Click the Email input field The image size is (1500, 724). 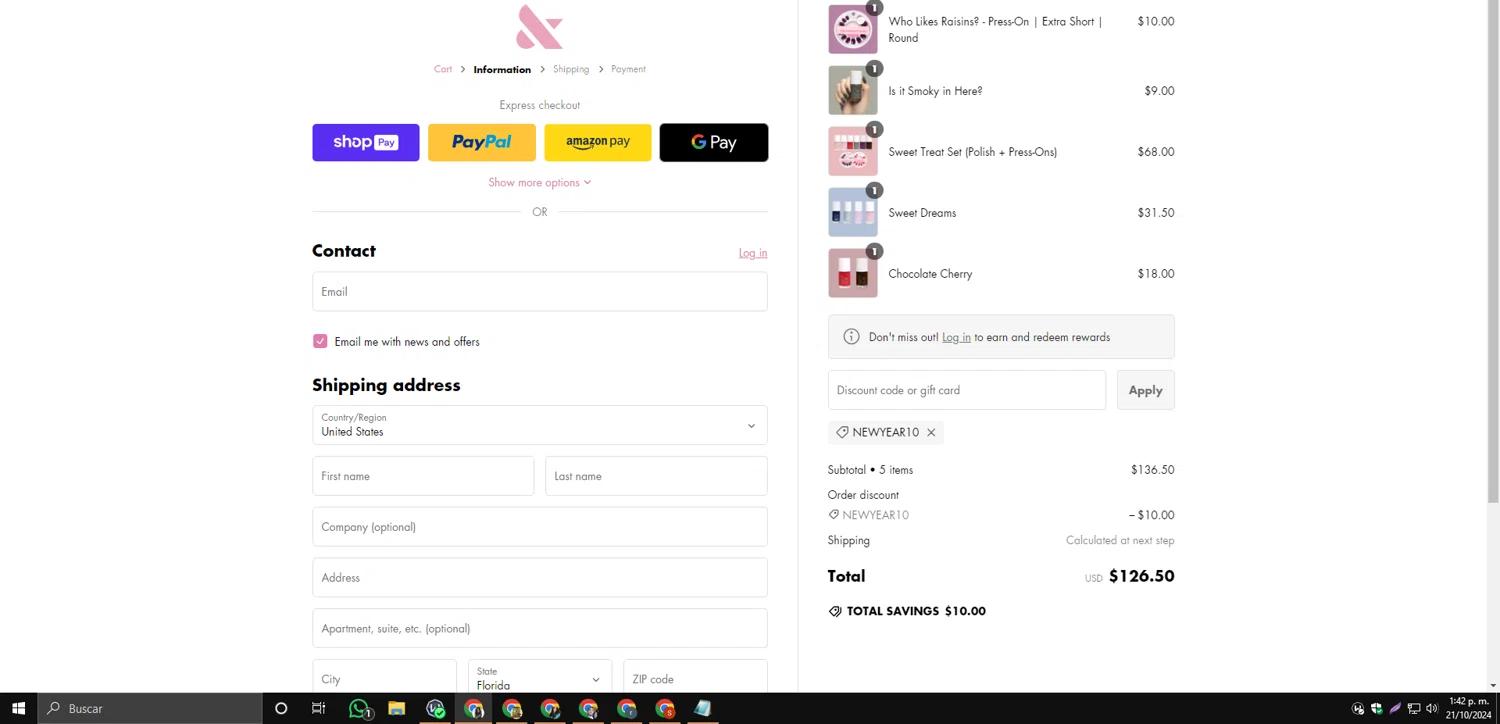pos(539,292)
